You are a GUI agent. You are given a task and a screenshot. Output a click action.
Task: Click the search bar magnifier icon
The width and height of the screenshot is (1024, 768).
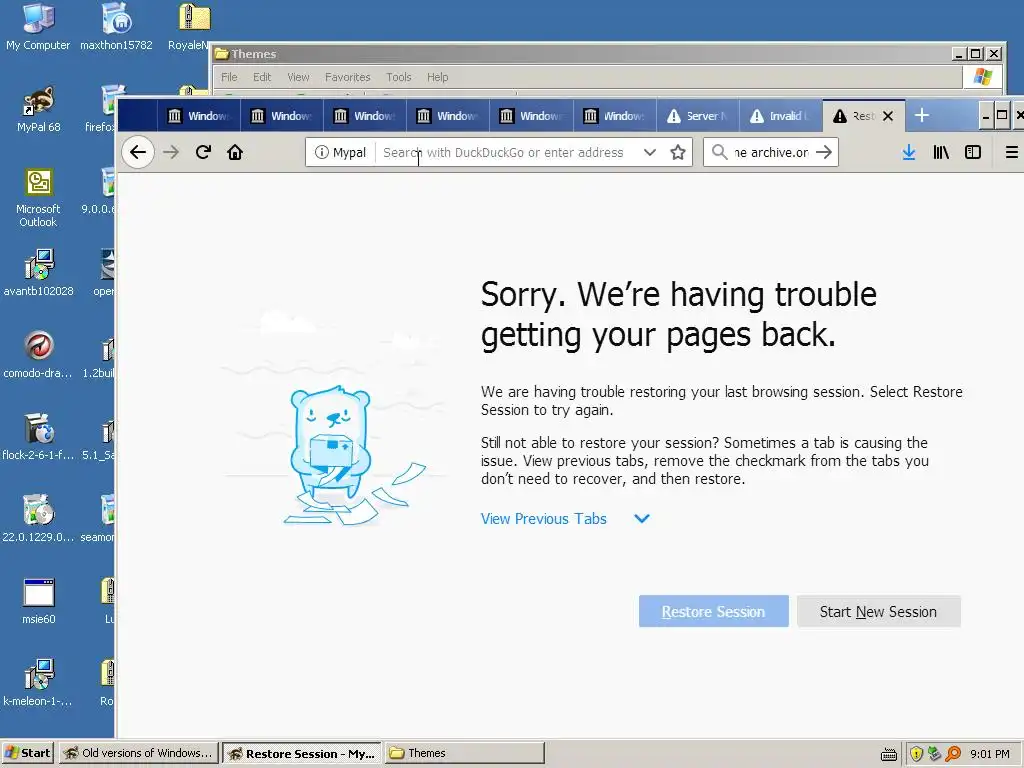pyautogui.click(x=720, y=152)
